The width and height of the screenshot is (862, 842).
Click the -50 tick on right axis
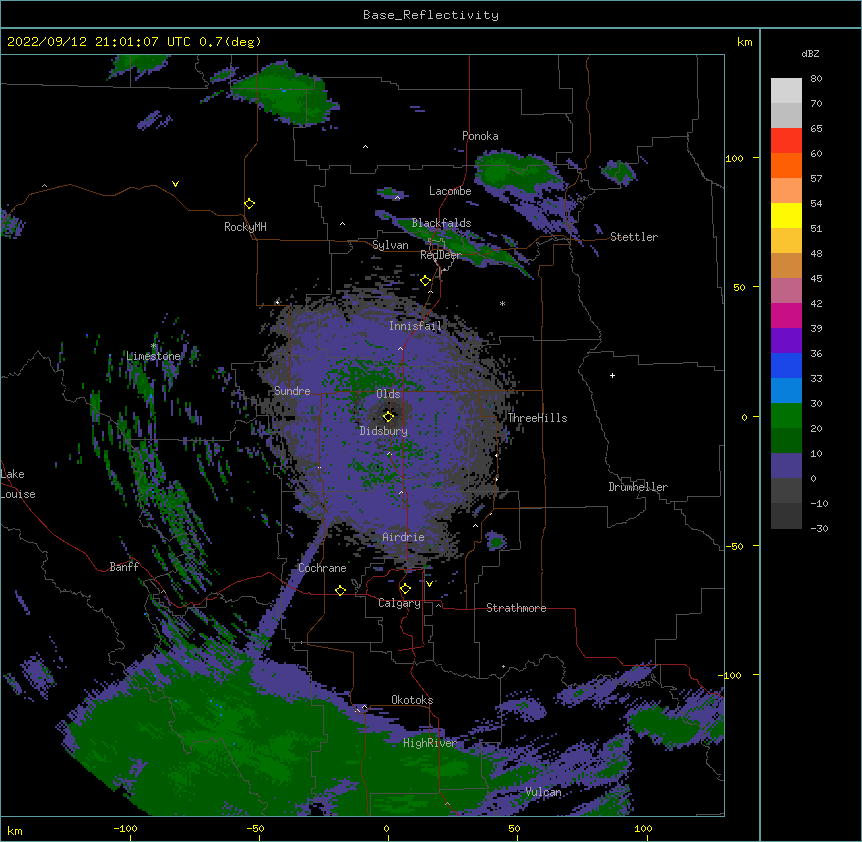point(734,546)
